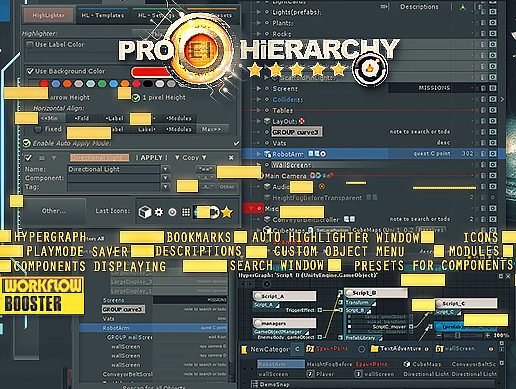Click the Descriptions column header
This screenshot has height=389, width=516.
(x=419, y=7)
